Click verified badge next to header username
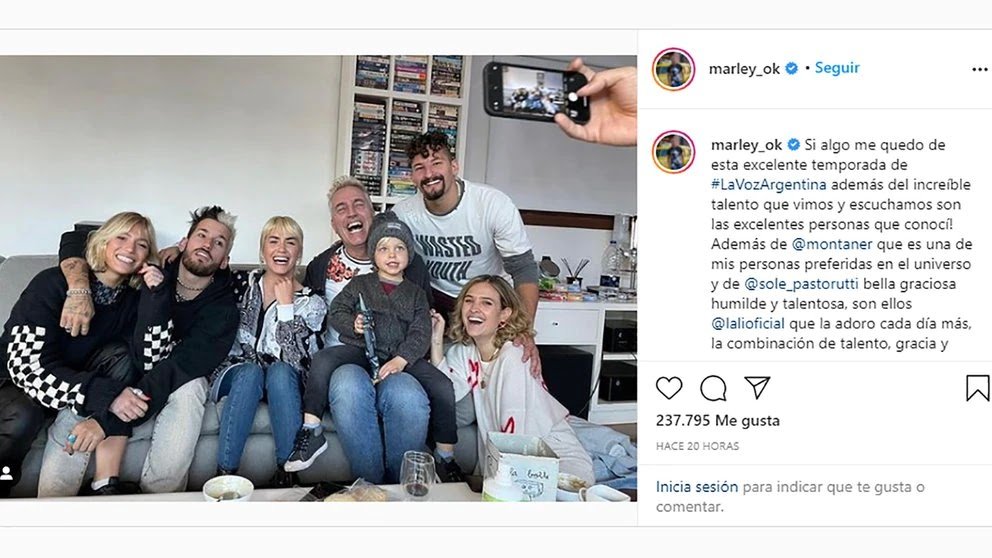992x558 pixels. (791, 68)
